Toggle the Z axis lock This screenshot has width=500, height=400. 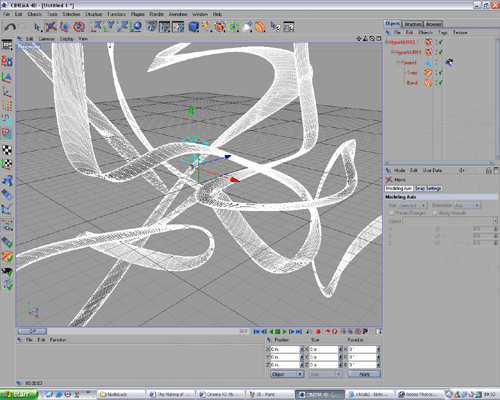(x=123, y=27)
